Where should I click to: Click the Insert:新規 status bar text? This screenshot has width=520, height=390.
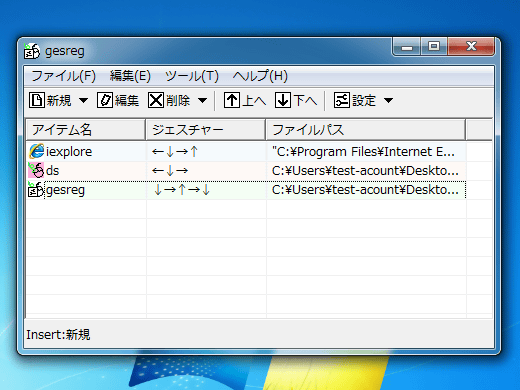[58, 334]
